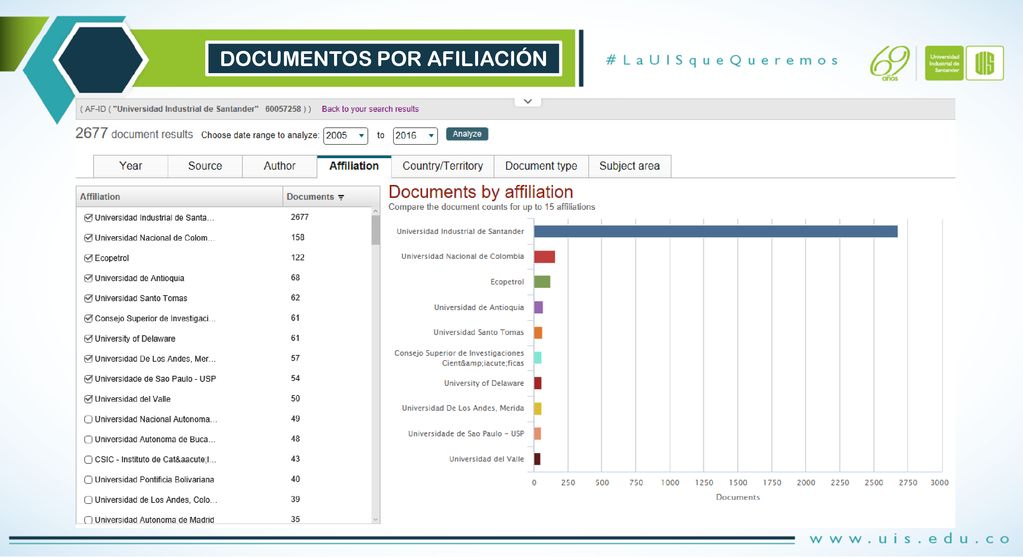Click the Documents by affiliation heading
Image resolution: width=1023 pixels, height=557 pixels.
tap(481, 192)
